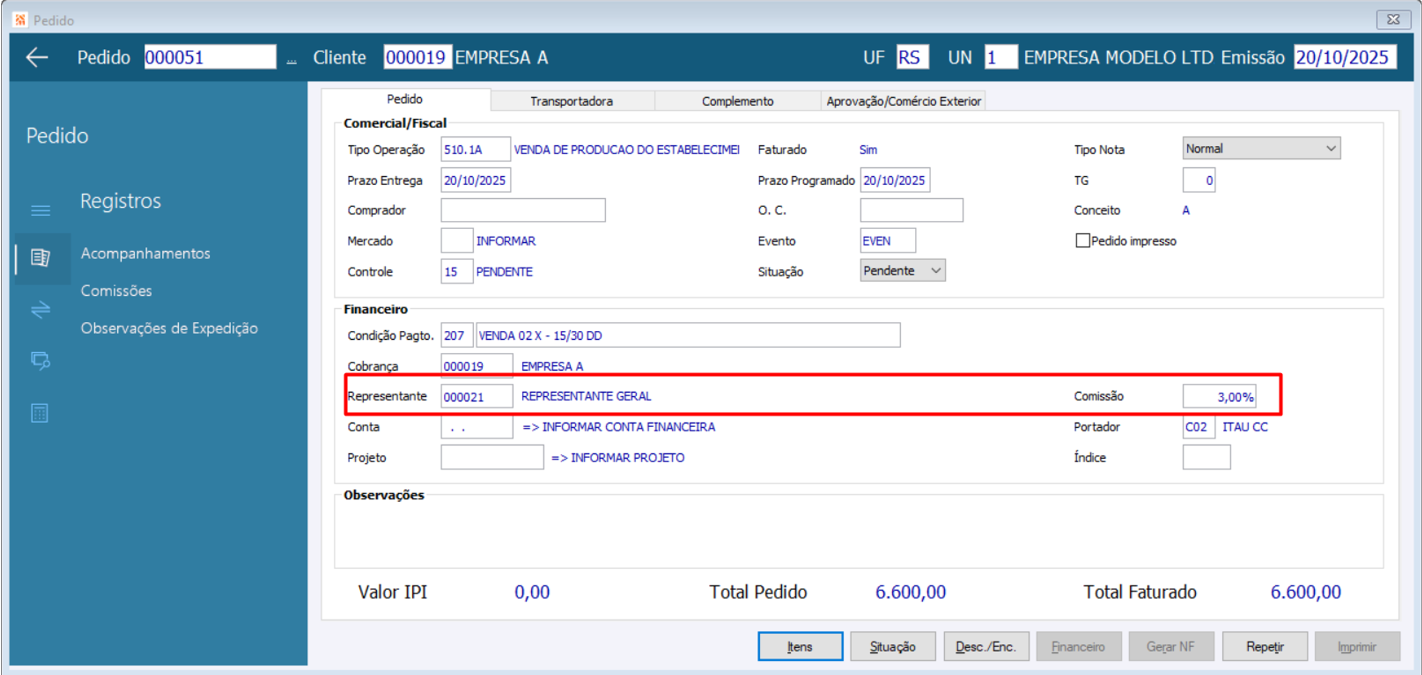The image size is (1422, 675).
Task: Click the Condição Pagto. code field 207
Action: click(457, 335)
